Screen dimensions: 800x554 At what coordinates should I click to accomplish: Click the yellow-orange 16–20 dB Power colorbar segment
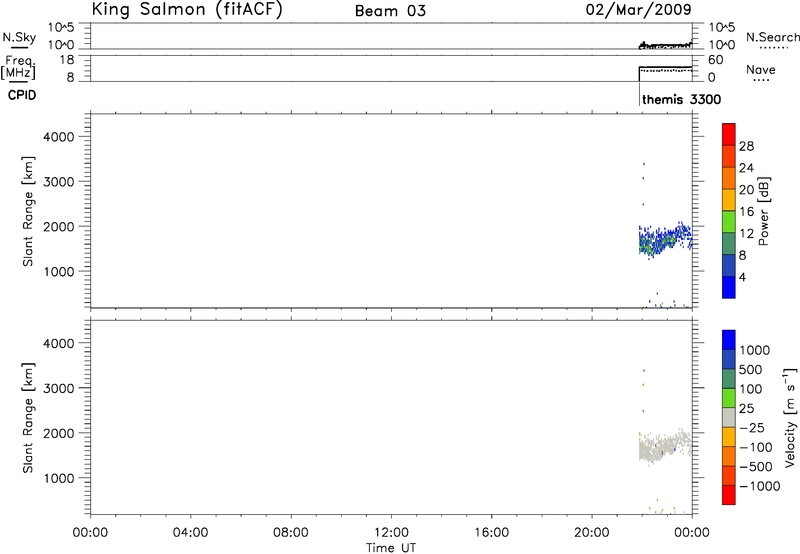(x=729, y=199)
